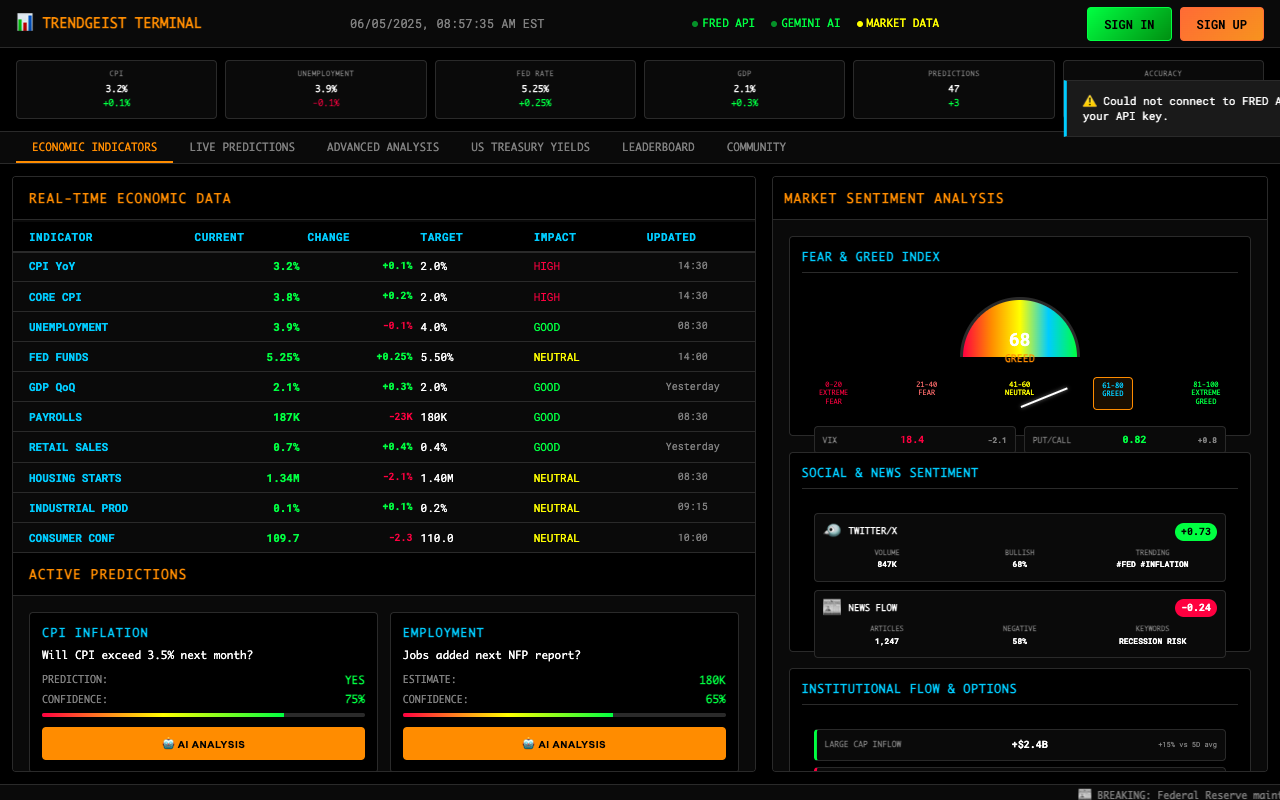Viewport: 1280px width, 800px height.
Task: Click the Impact column header
Action: click(x=555, y=237)
